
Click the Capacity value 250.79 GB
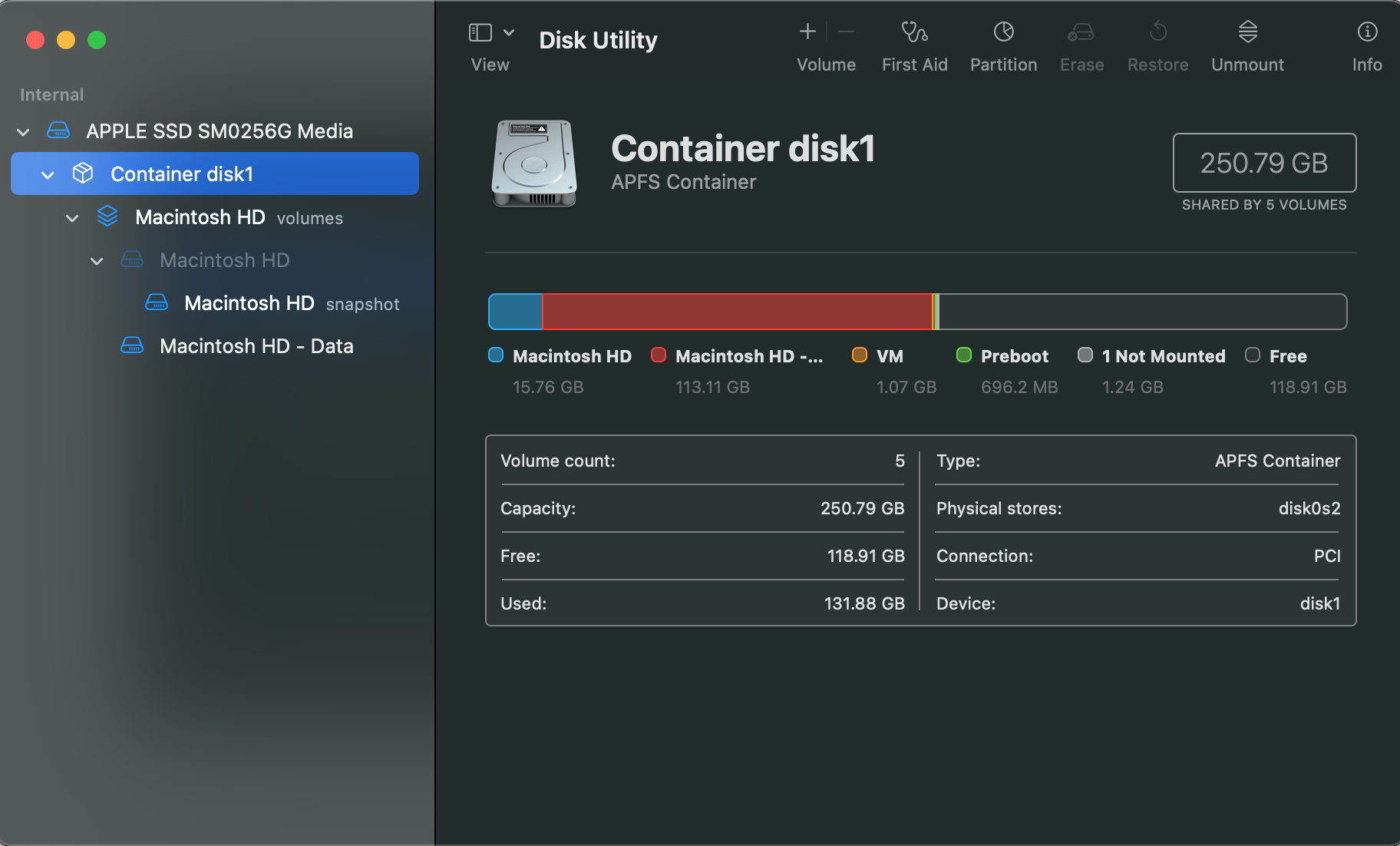[x=862, y=508]
